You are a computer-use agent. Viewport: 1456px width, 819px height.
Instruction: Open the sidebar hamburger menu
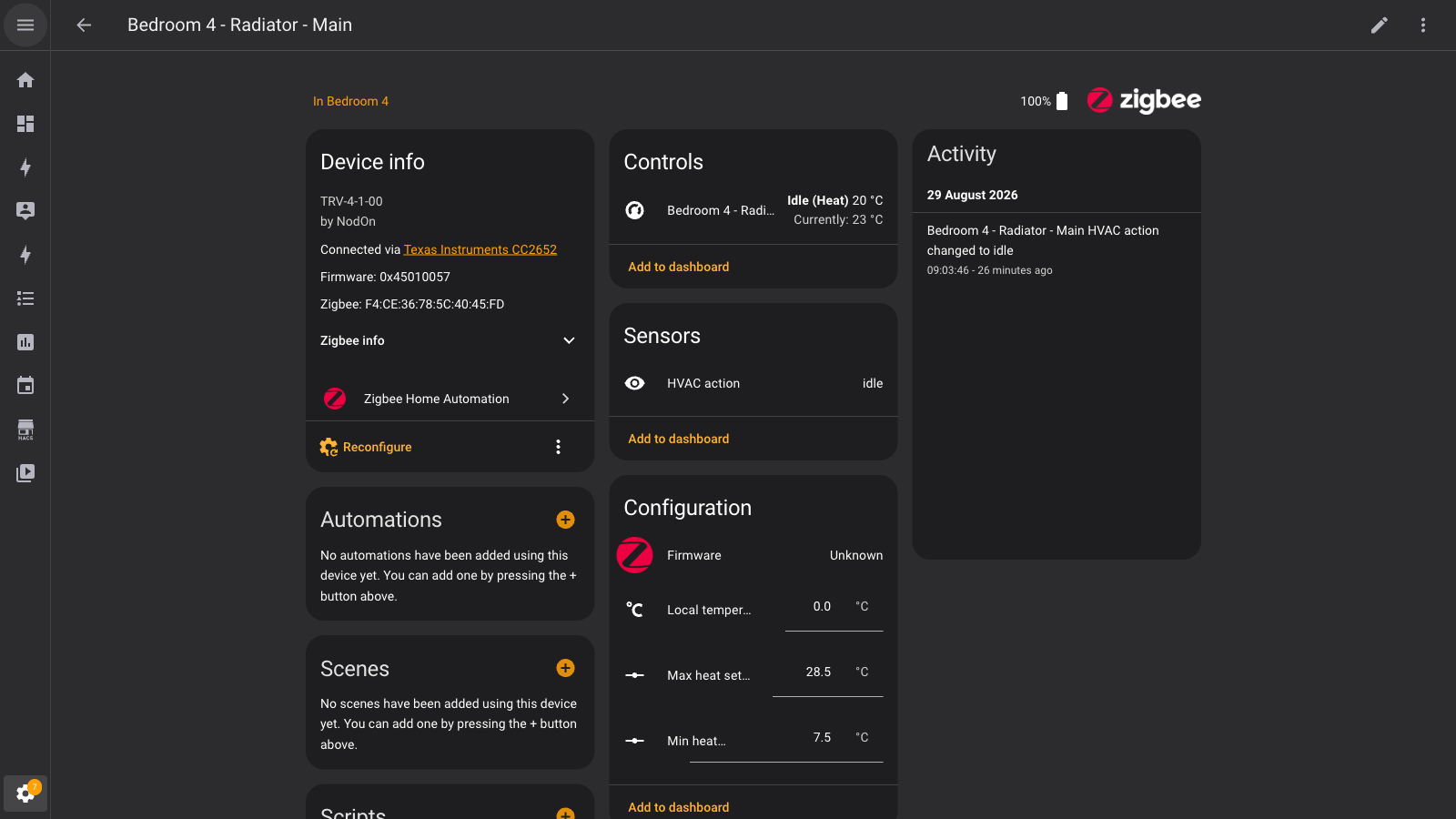coord(25,25)
